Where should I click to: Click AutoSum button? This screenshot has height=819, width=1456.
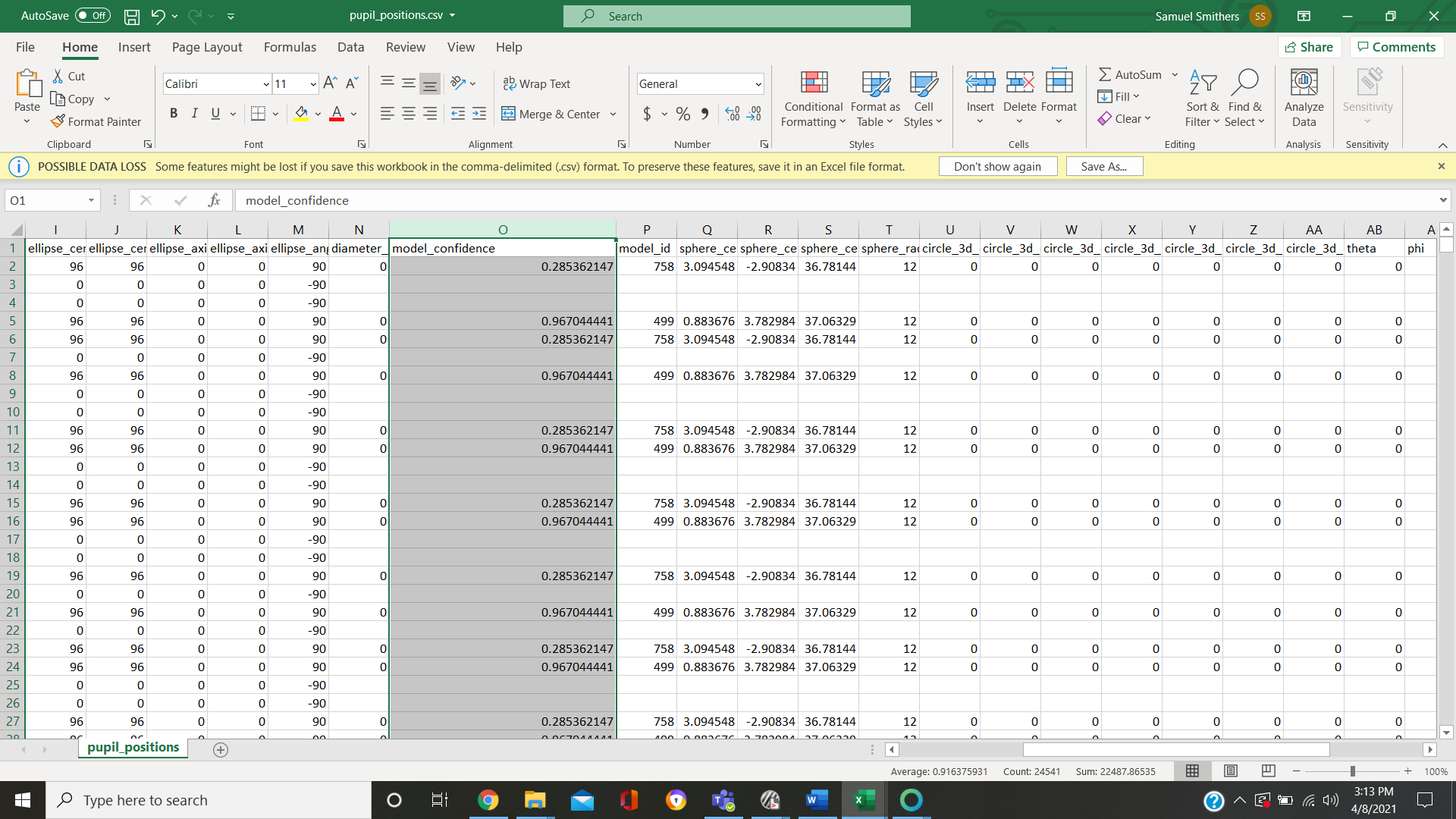tap(1131, 74)
